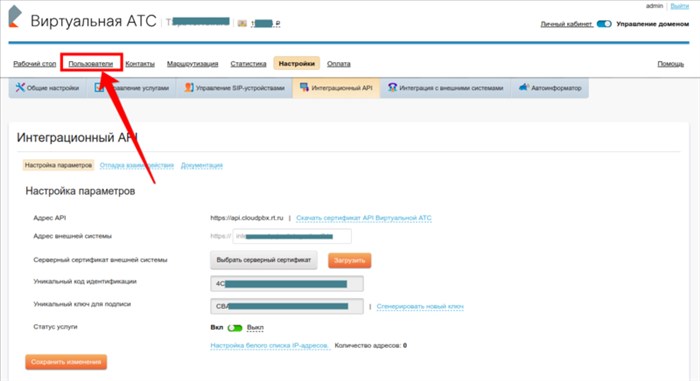Screen dimensions: 700x381
Task: Open the Помощь link
Action: coord(671,64)
